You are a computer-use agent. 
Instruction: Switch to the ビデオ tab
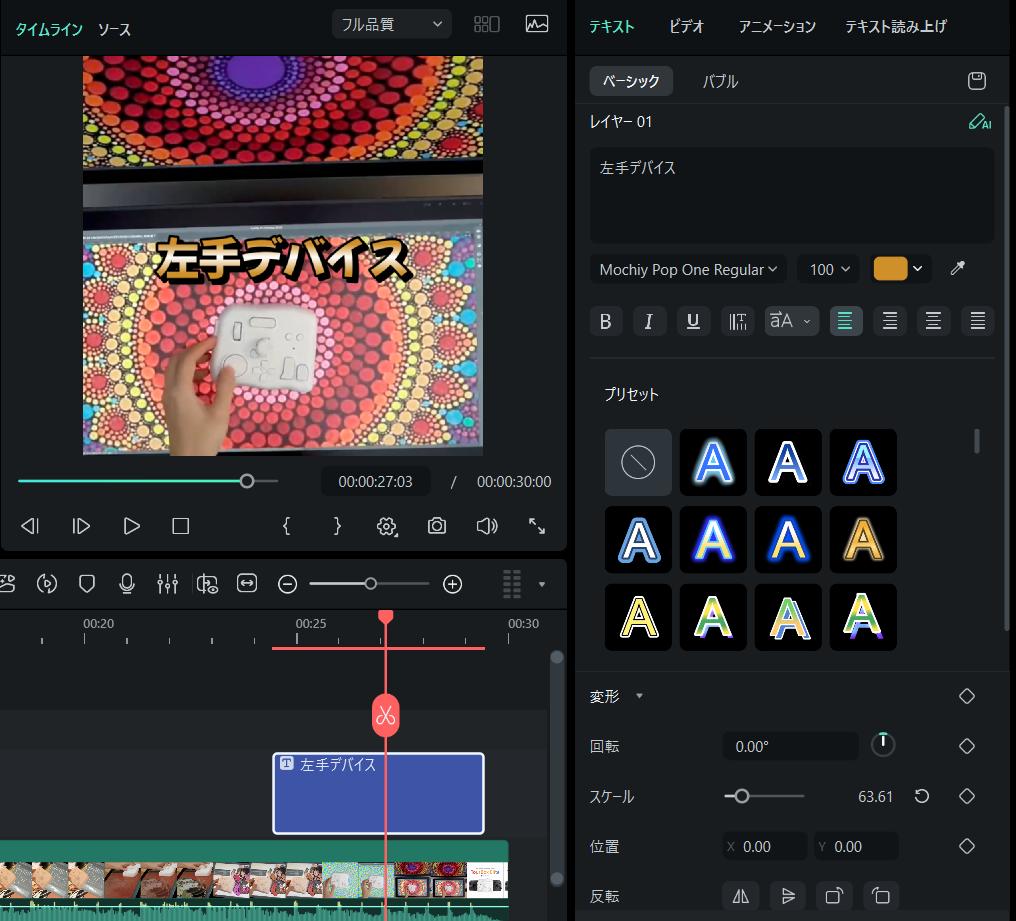[x=686, y=27]
